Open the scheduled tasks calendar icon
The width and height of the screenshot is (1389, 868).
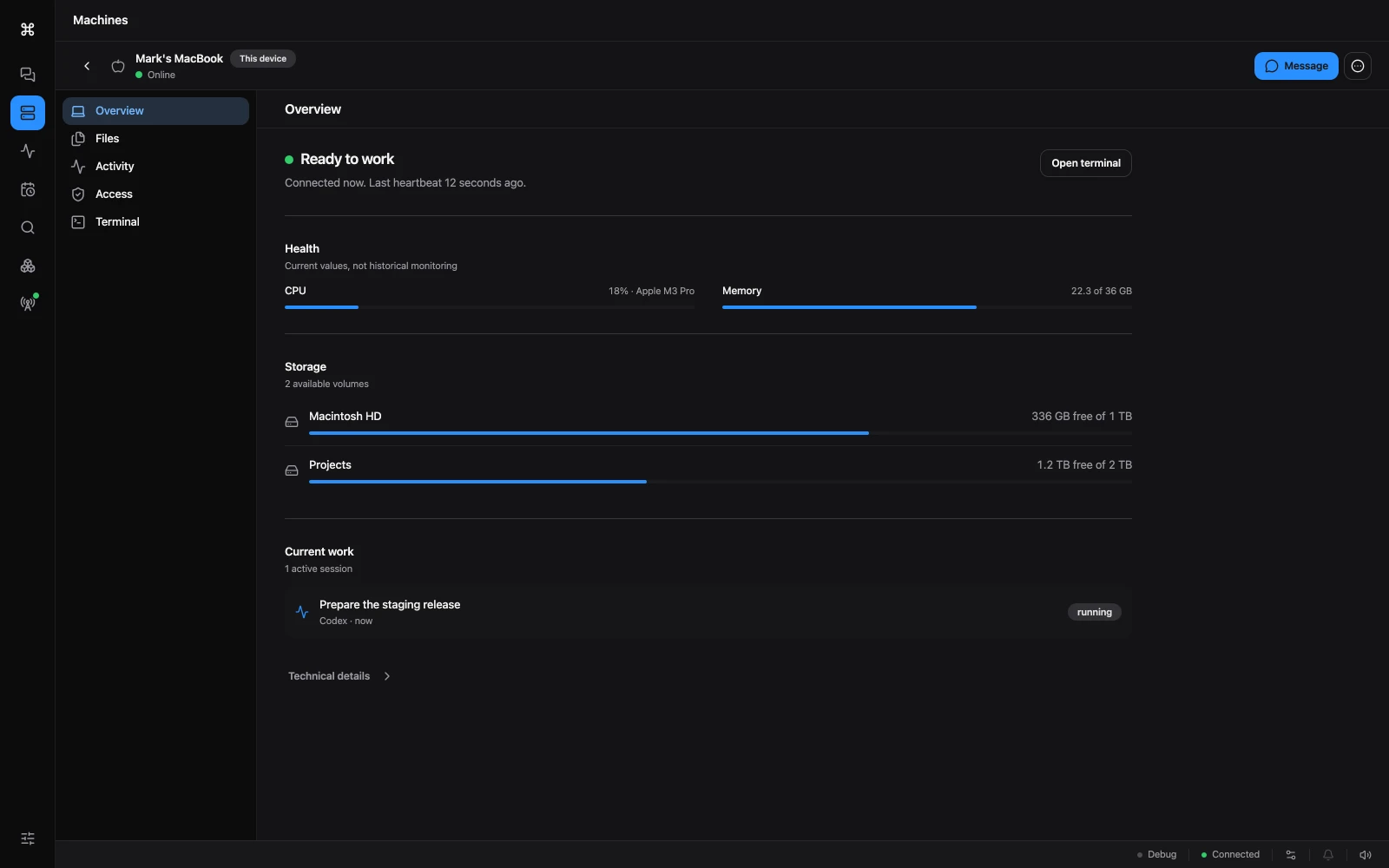point(28,189)
